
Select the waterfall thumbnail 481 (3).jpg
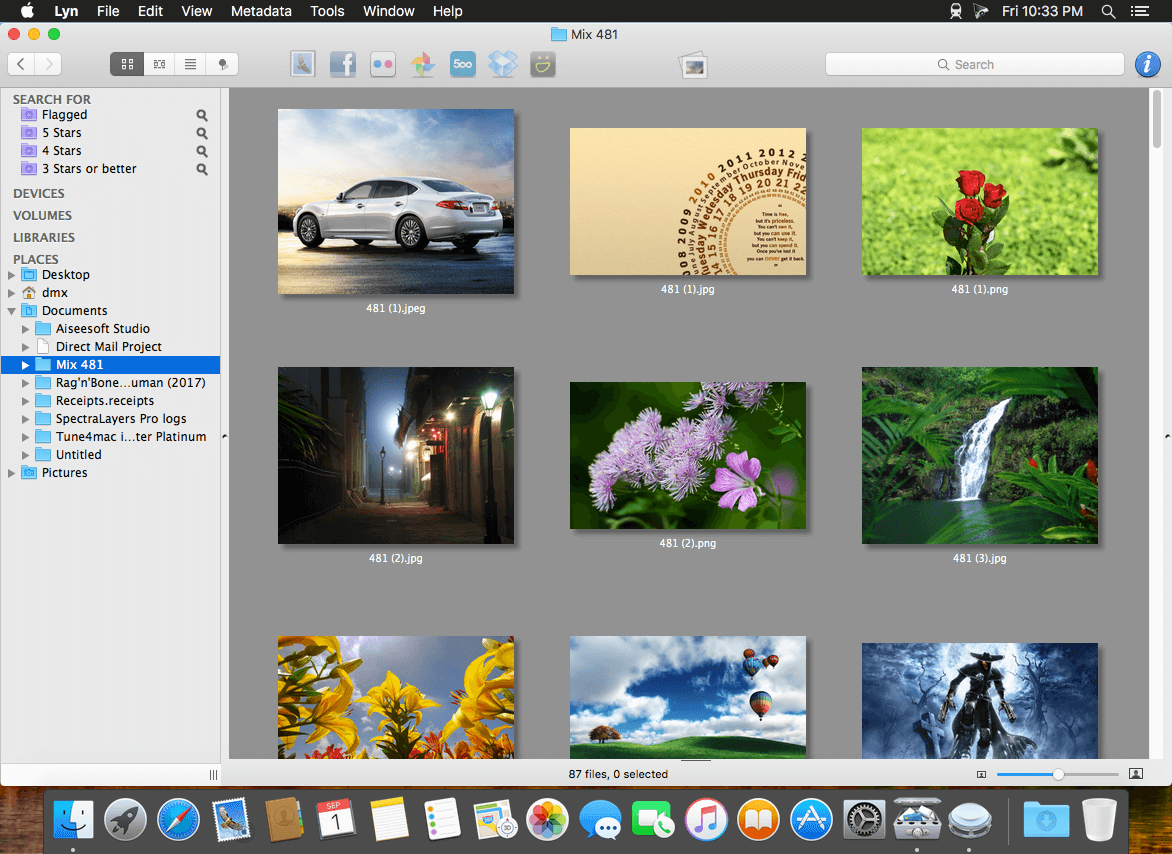click(979, 455)
